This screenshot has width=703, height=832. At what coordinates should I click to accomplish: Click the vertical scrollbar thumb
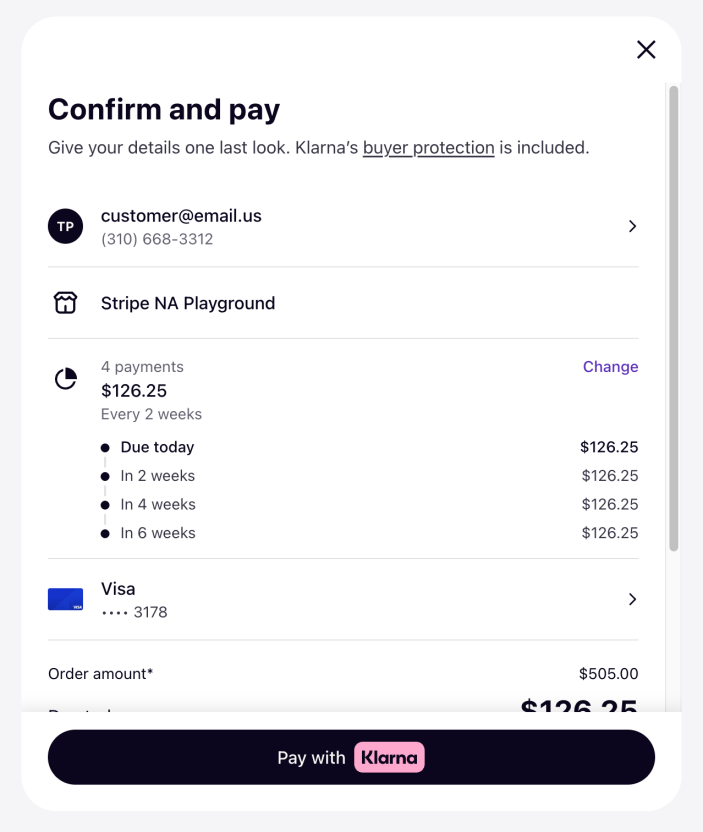[673, 318]
